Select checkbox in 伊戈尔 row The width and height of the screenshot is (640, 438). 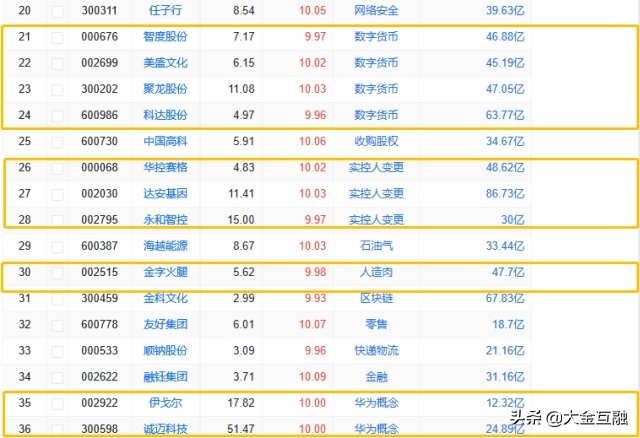point(57,403)
